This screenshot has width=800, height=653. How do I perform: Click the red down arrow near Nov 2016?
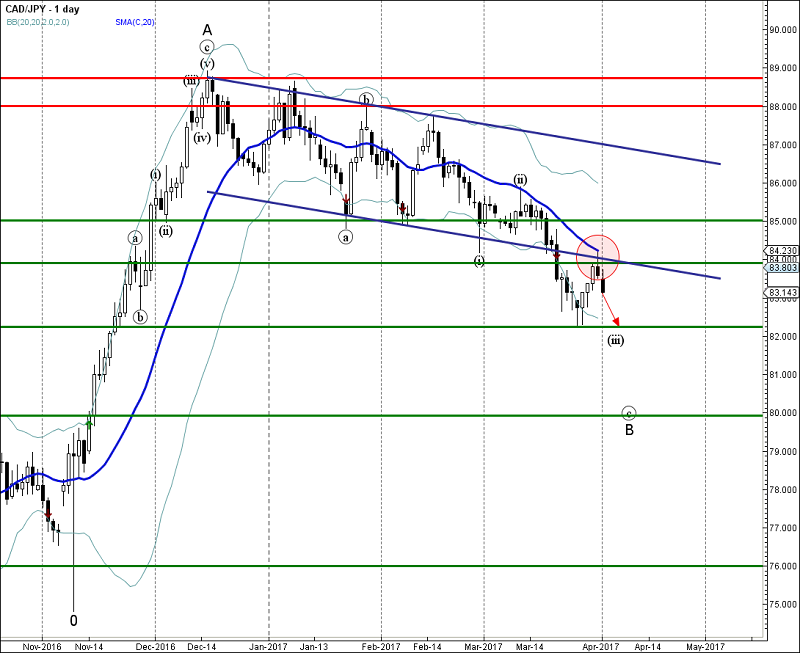click(48, 514)
